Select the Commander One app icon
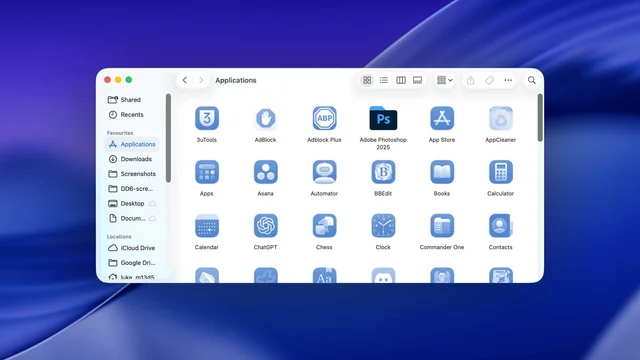The width and height of the screenshot is (640, 360). [x=442, y=225]
